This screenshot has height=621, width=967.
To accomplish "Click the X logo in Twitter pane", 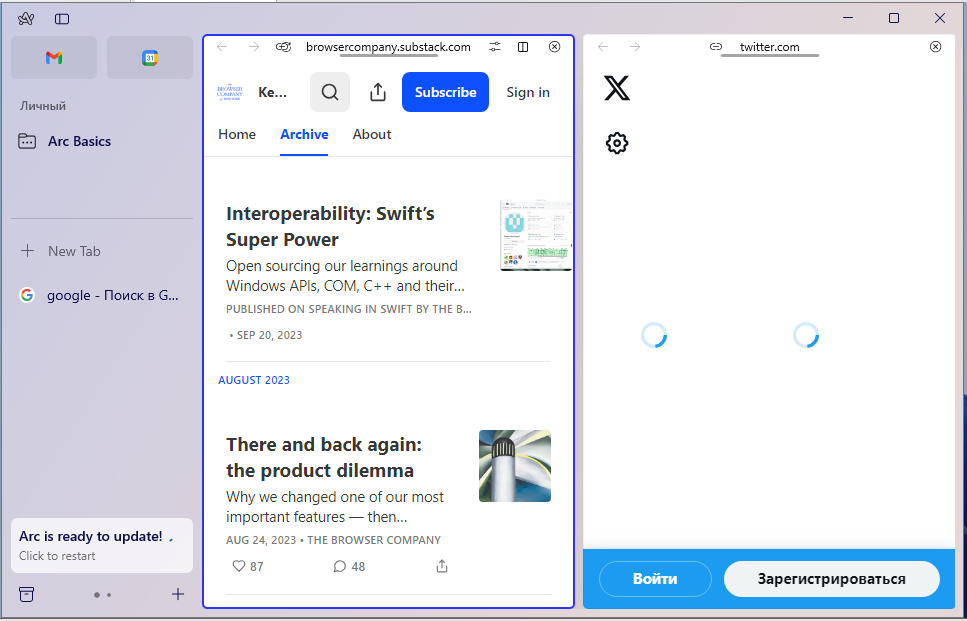I will coord(617,88).
